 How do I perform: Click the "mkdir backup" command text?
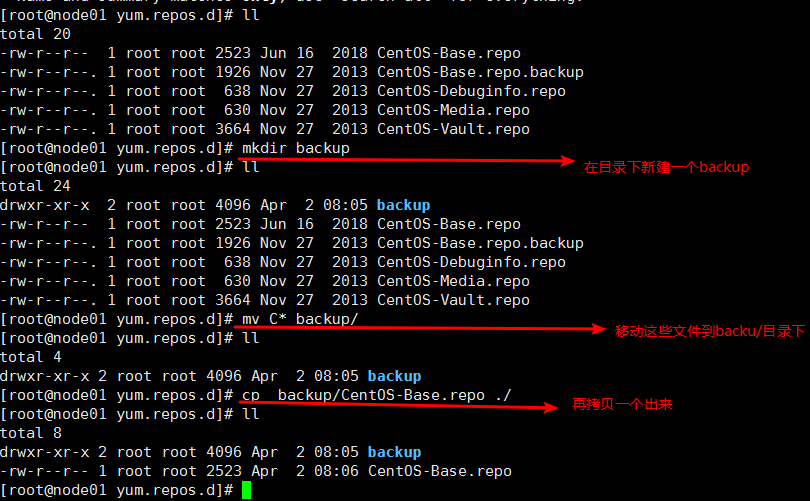(296, 148)
